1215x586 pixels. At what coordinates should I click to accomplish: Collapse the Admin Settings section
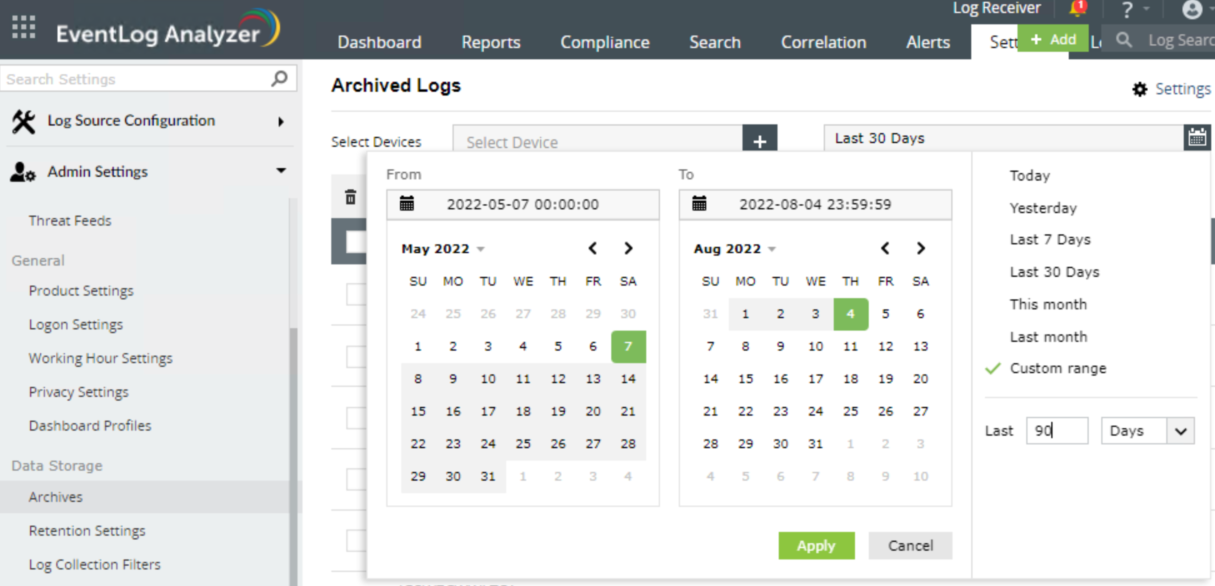coord(281,171)
